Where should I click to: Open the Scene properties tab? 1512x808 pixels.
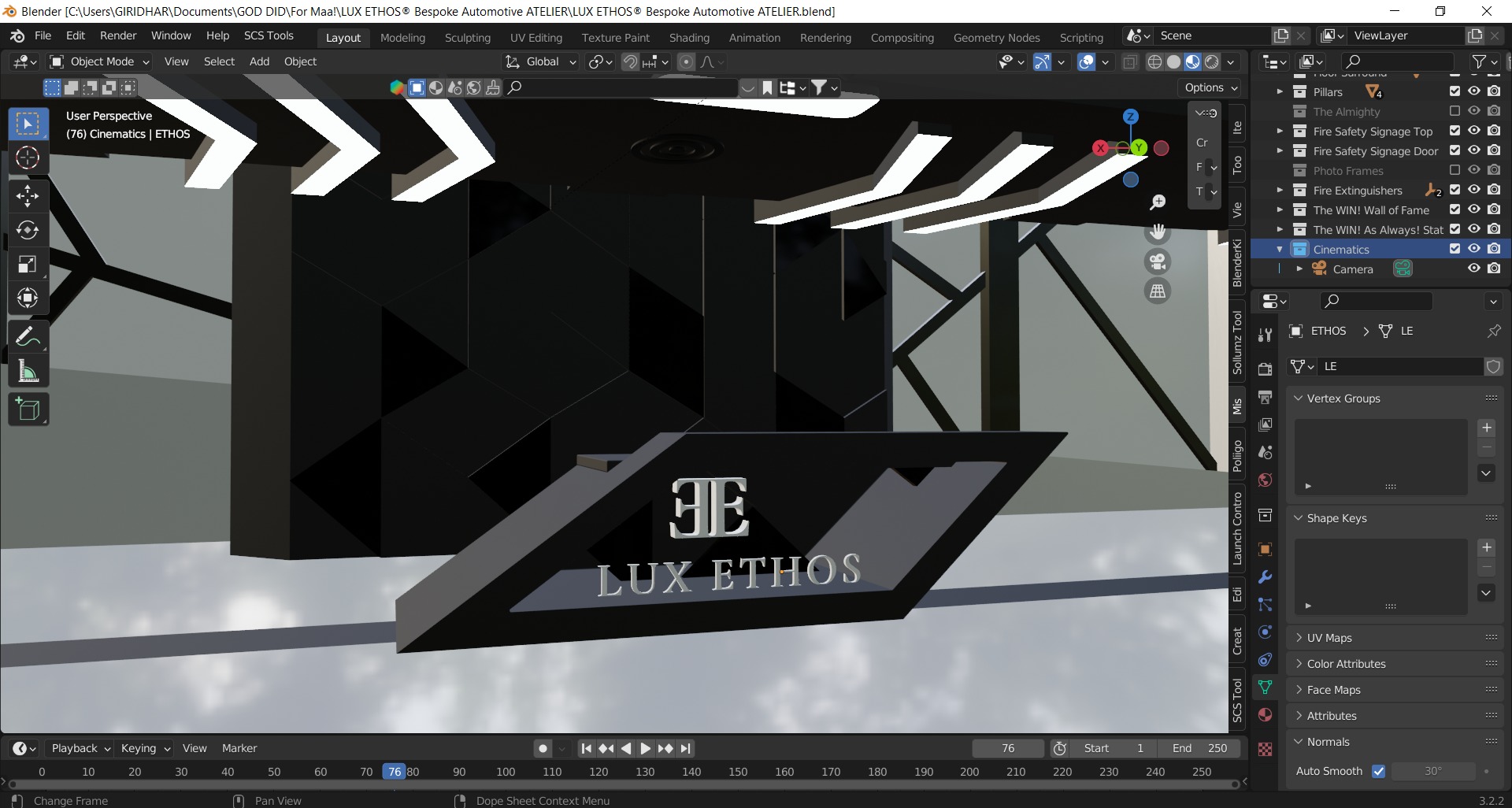click(1266, 452)
